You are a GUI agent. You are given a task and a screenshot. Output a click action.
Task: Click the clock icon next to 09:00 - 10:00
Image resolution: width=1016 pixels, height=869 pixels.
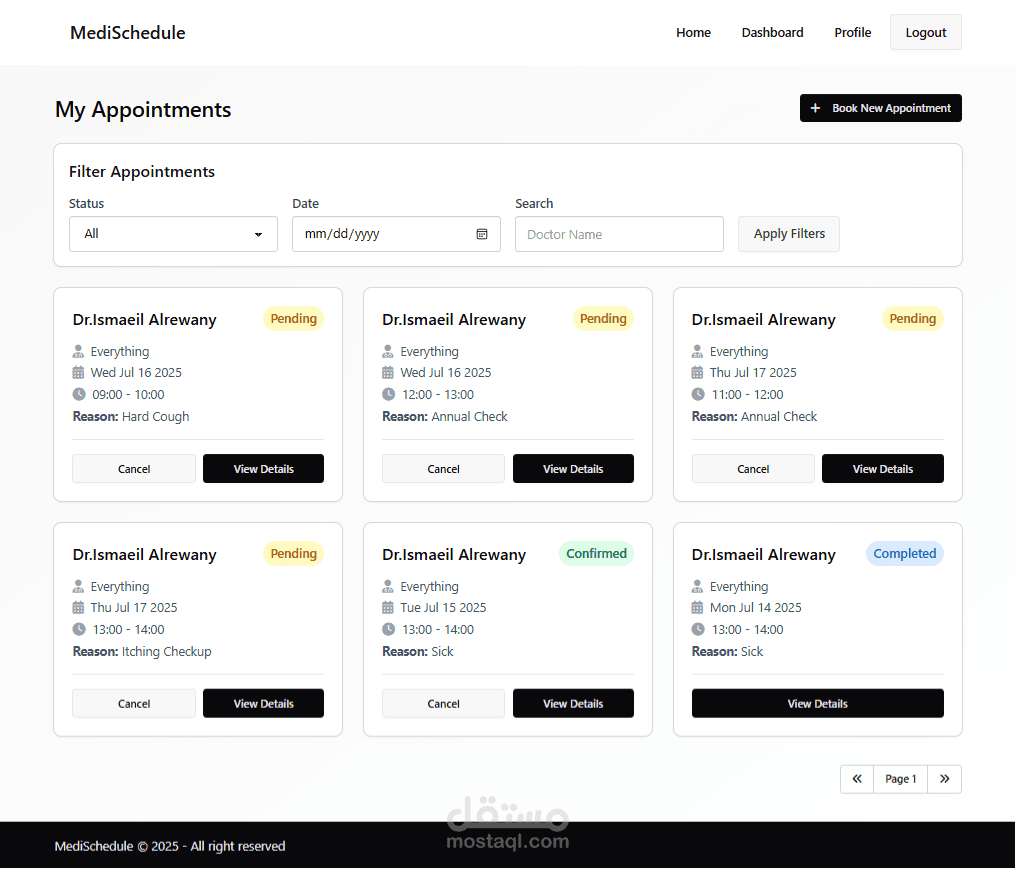pos(77,394)
